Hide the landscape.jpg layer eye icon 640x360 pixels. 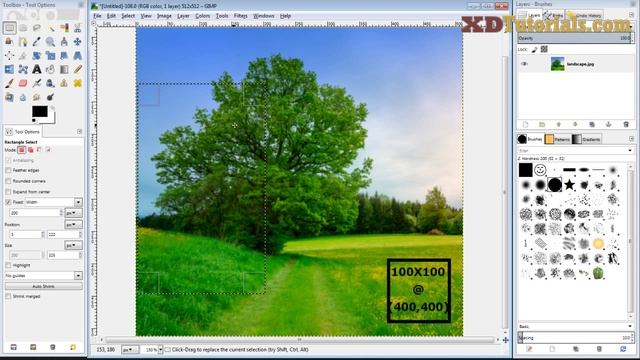524,64
